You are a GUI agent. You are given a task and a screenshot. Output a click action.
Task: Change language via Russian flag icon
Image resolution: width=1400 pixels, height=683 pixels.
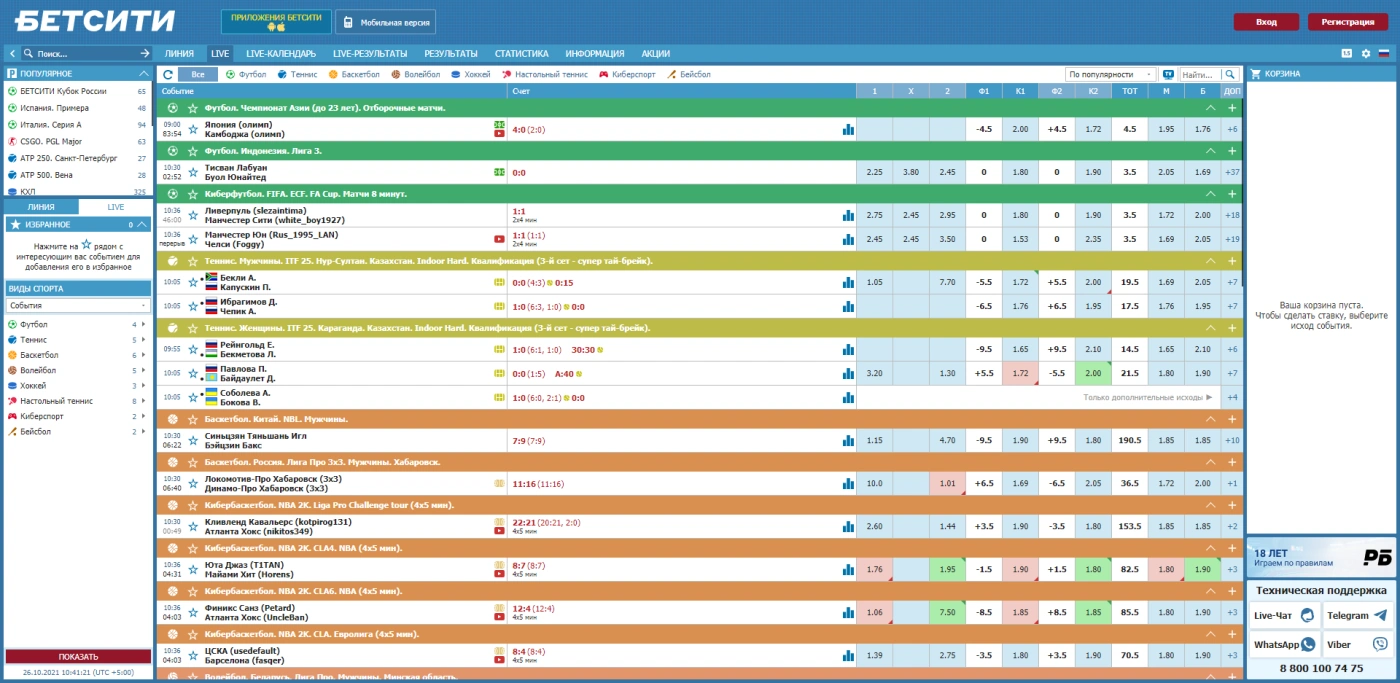pyautogui.click(x=1384, y=53)
